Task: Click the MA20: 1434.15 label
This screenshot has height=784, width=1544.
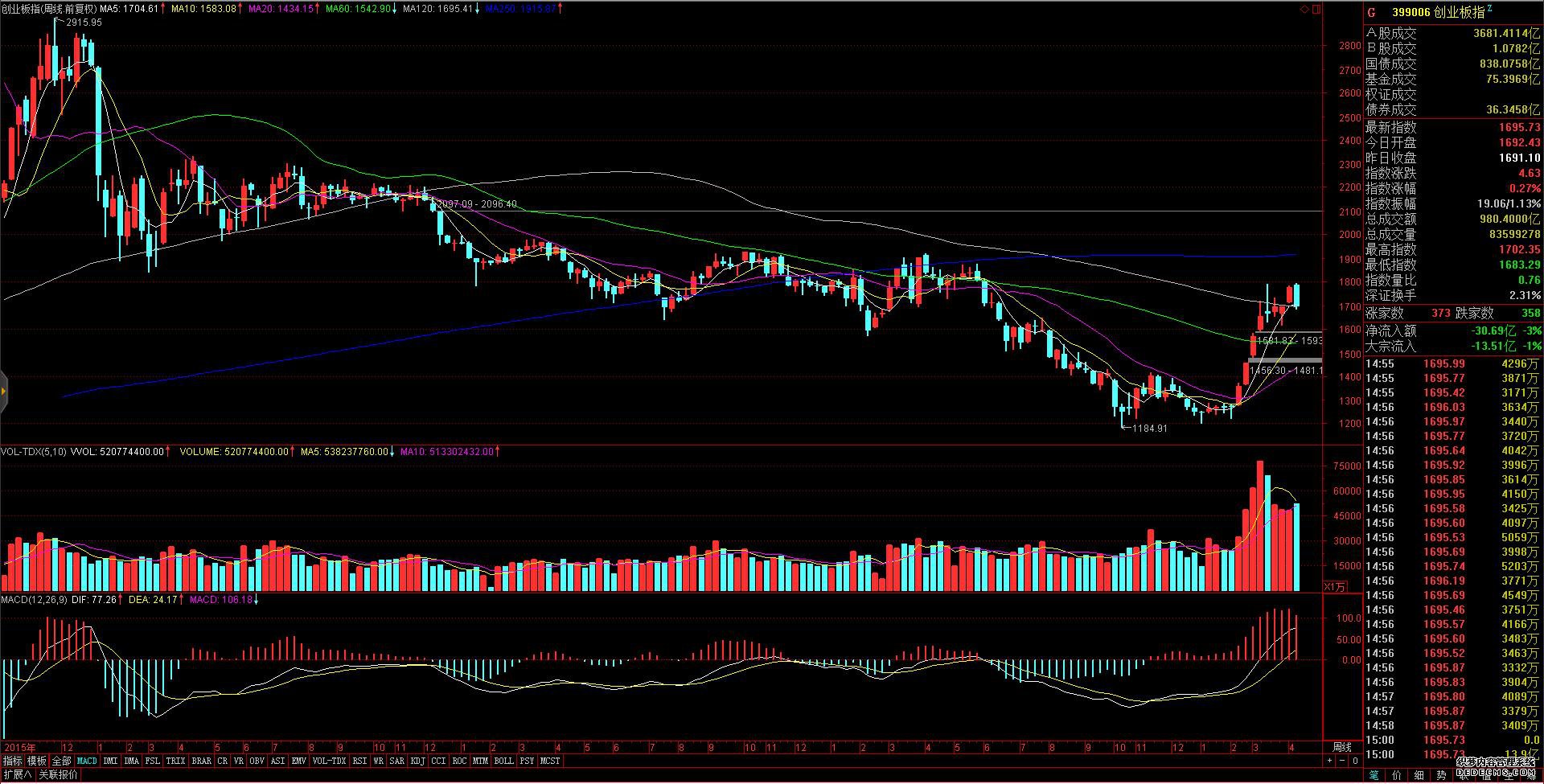Action: (281, 9)
